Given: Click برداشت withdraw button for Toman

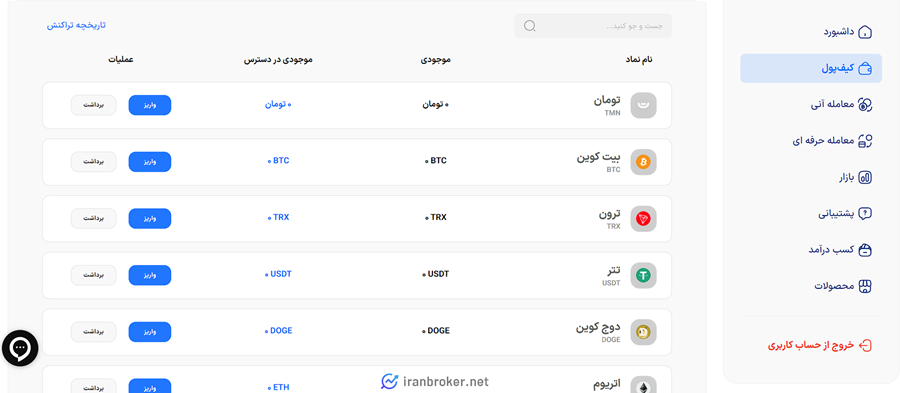Looking at the screenshot, I should 94,105.
